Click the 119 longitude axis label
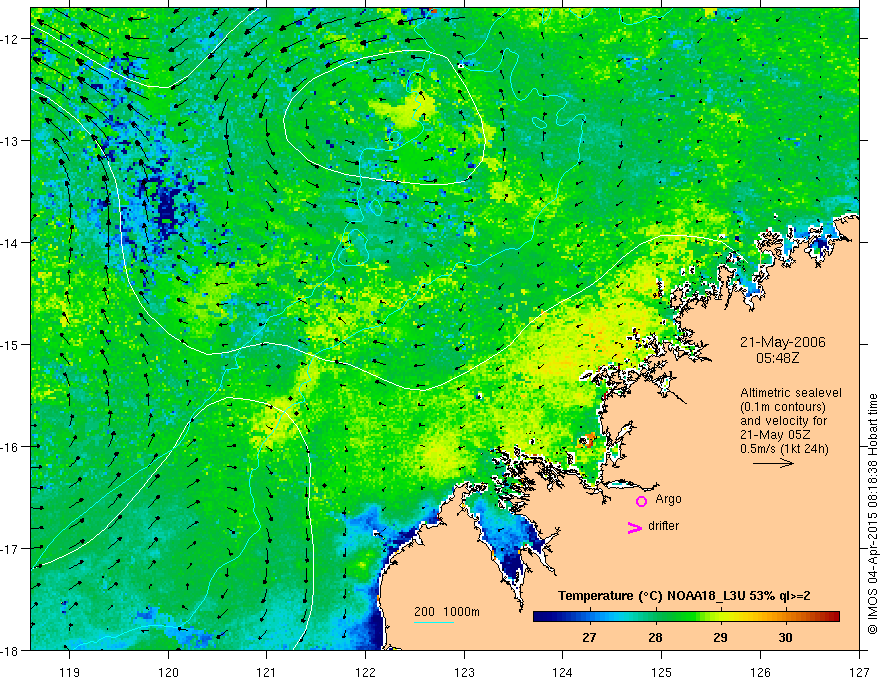The width and height of the screenshot is (880, 680). [70, 672]
